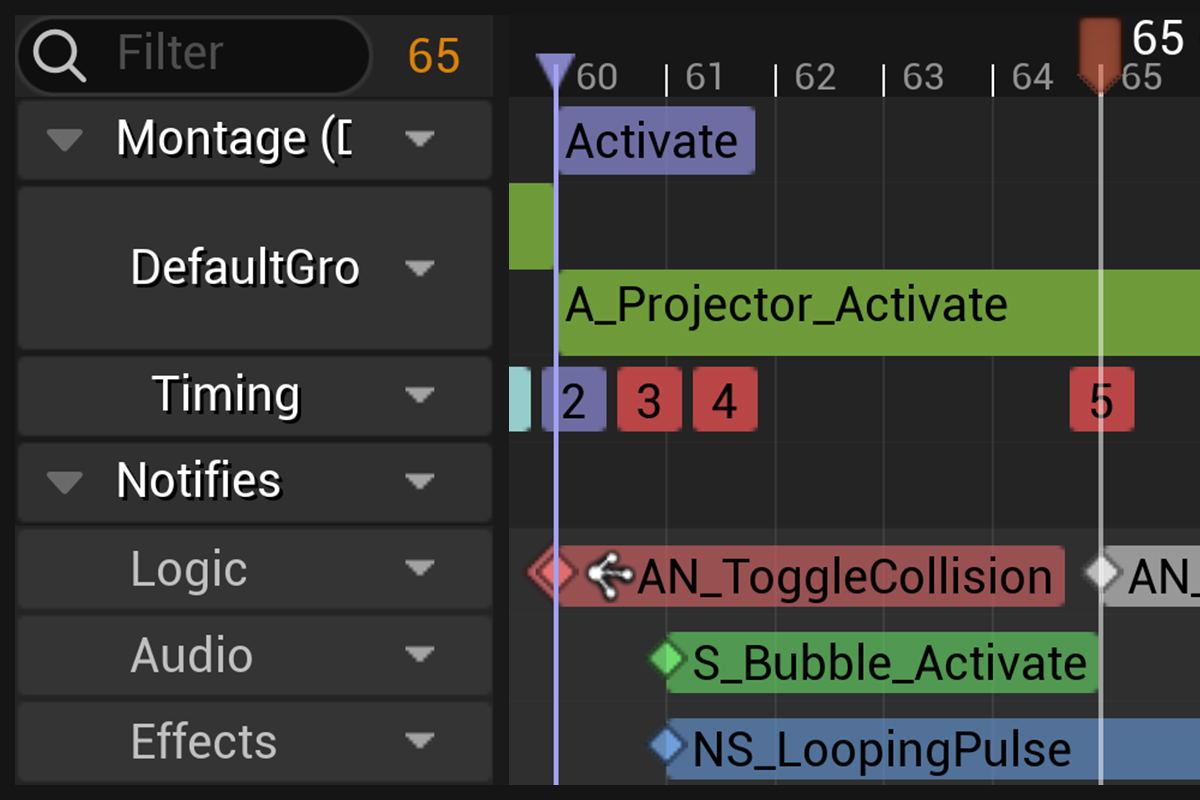1200x800 pixels.
Task: Click the red diamond AN_ToggleCollision notify marker
Action: click(554, 574)
